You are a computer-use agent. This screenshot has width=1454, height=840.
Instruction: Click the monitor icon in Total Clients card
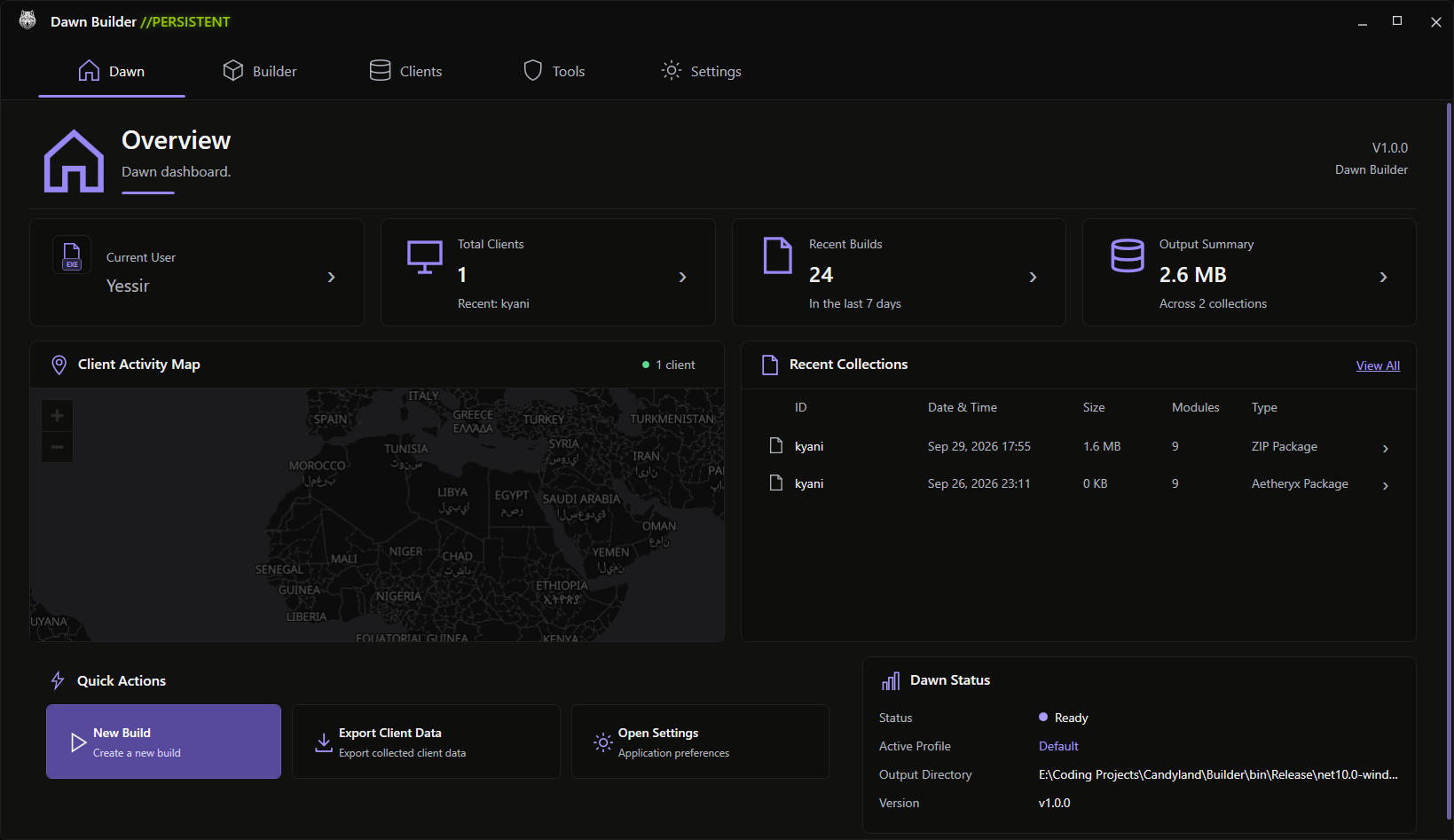425,257
